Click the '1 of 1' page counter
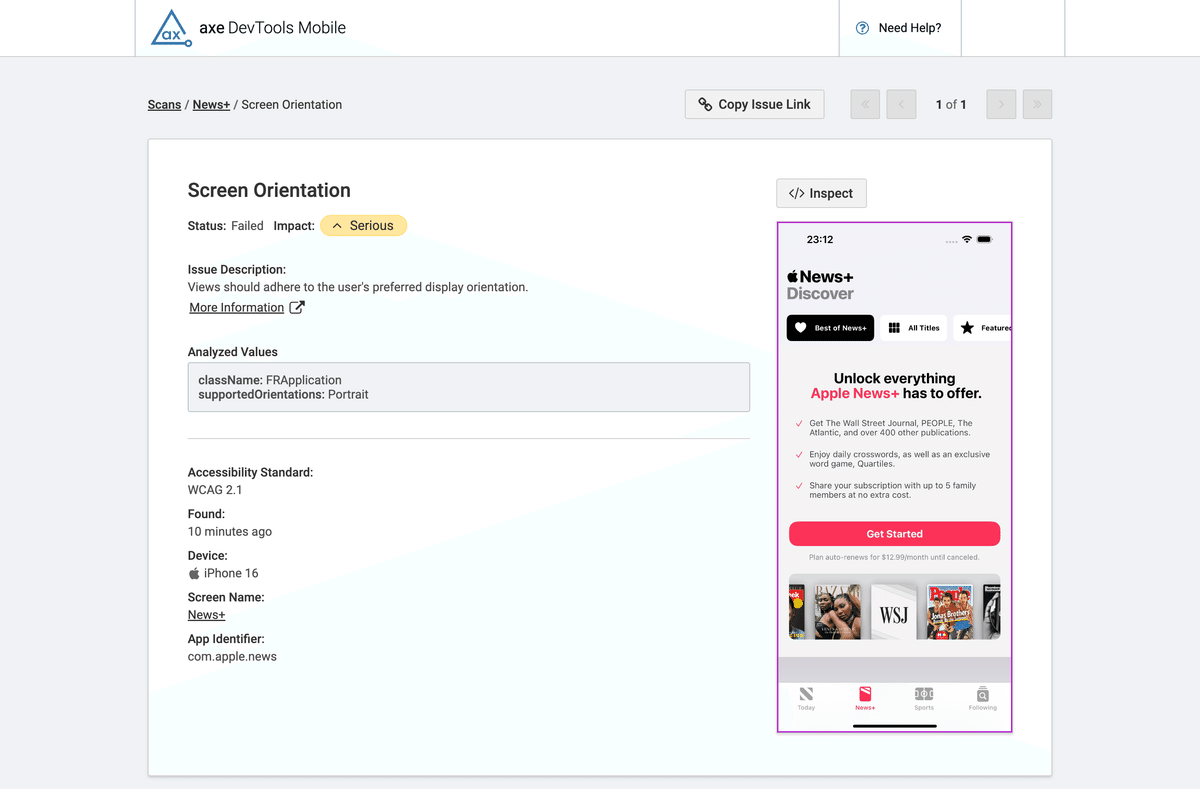The width and height of the screenshot is (1200, 789). tap(951, 104)
